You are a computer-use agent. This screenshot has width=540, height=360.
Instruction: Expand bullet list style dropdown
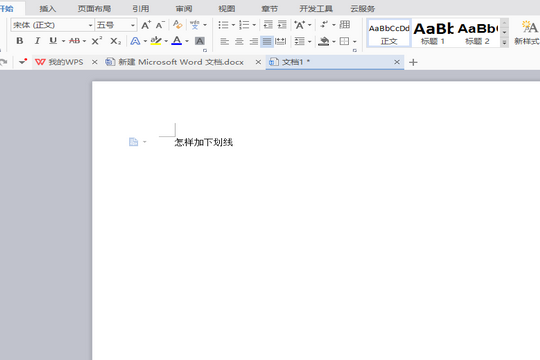[x=233, y=25]
